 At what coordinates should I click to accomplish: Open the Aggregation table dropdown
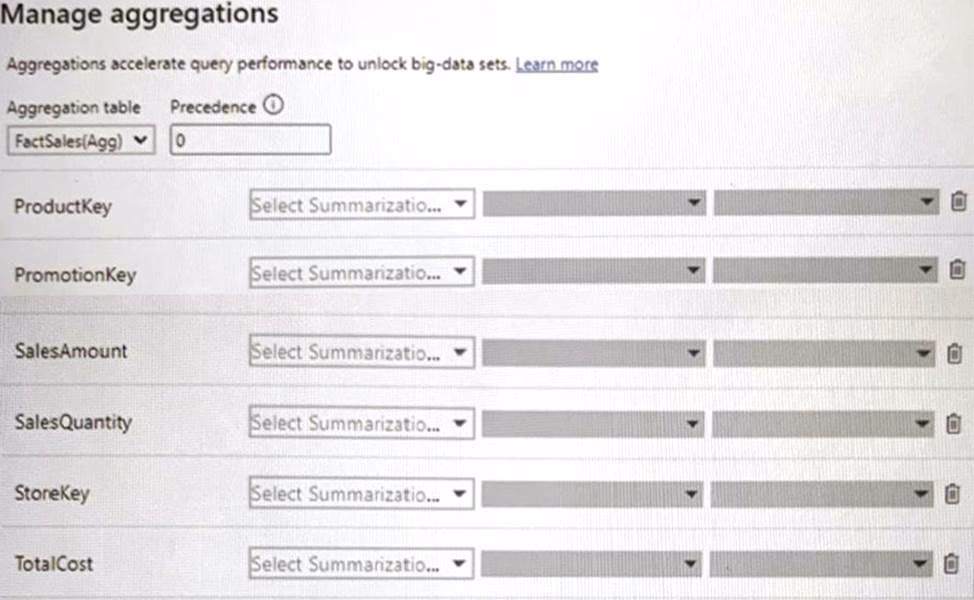pos(81,141)
